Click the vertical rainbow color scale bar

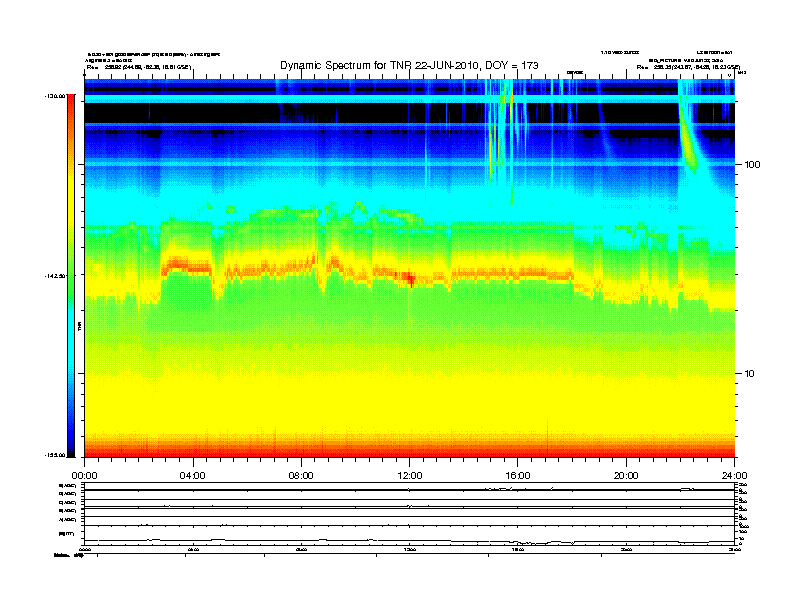tap(71, 276)
